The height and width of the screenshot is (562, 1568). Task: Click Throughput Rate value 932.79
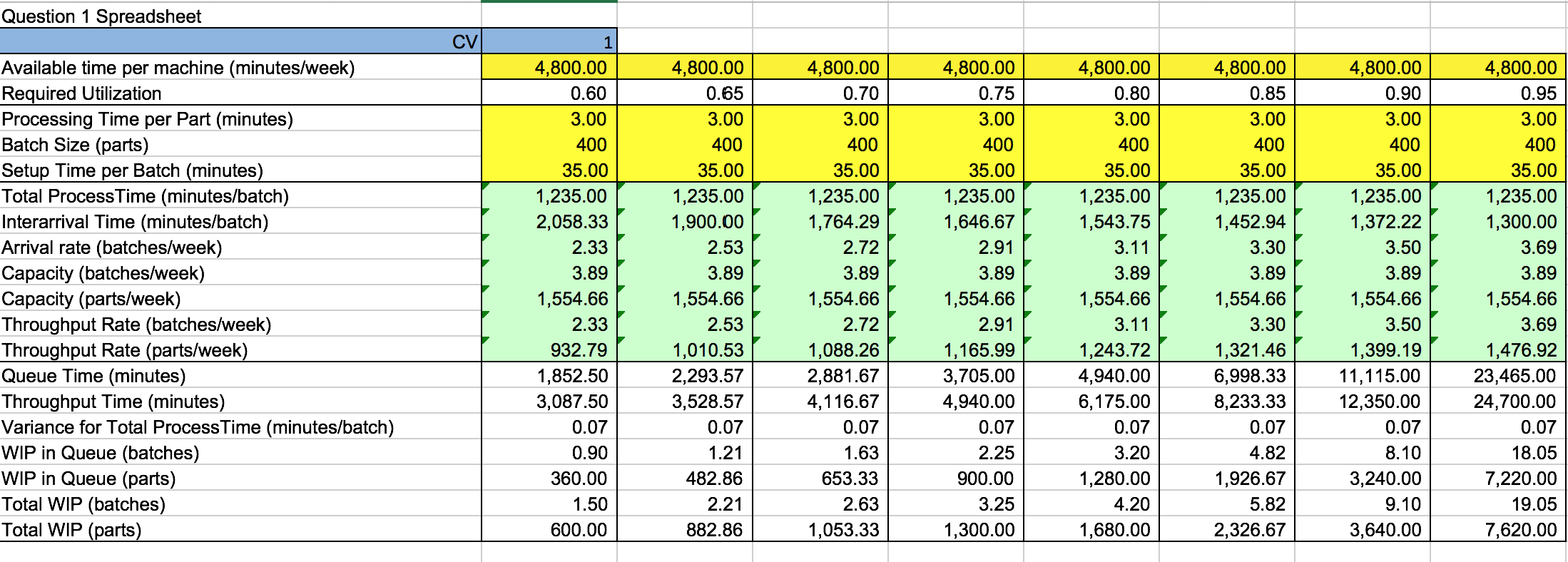pos(579,350)
